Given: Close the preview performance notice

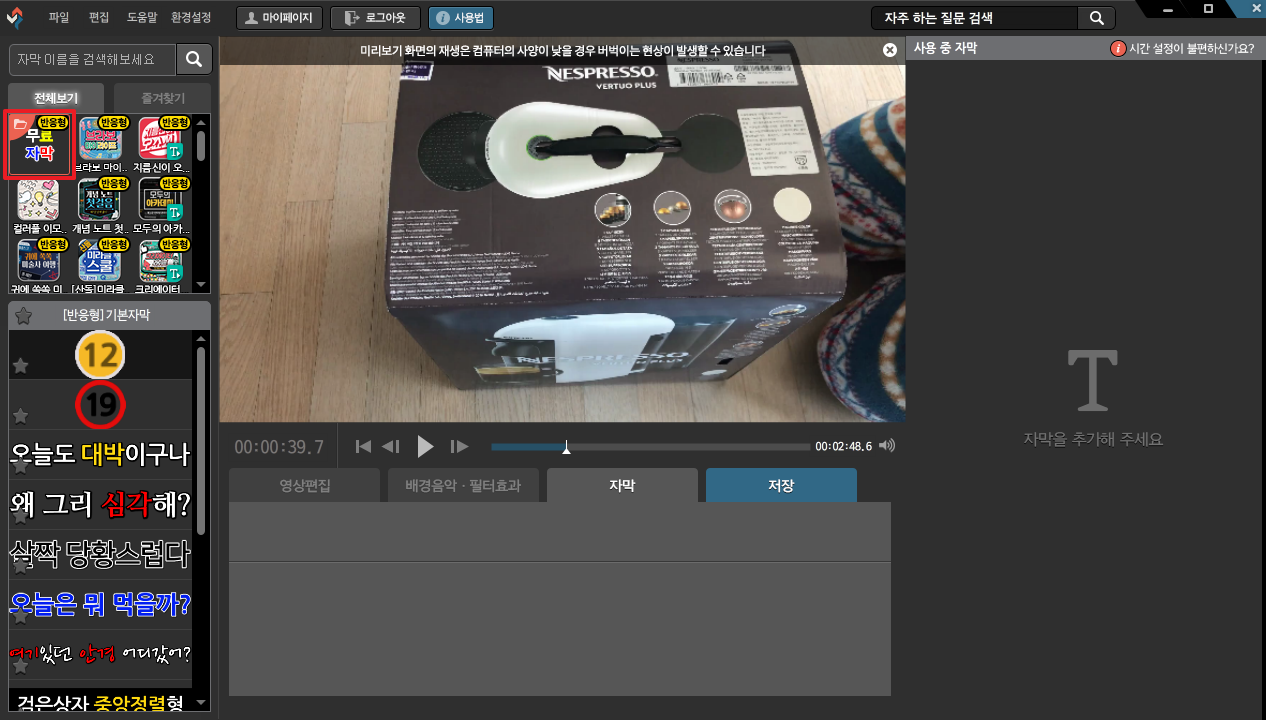Looking at the screenshot, I should pos(890,50).
